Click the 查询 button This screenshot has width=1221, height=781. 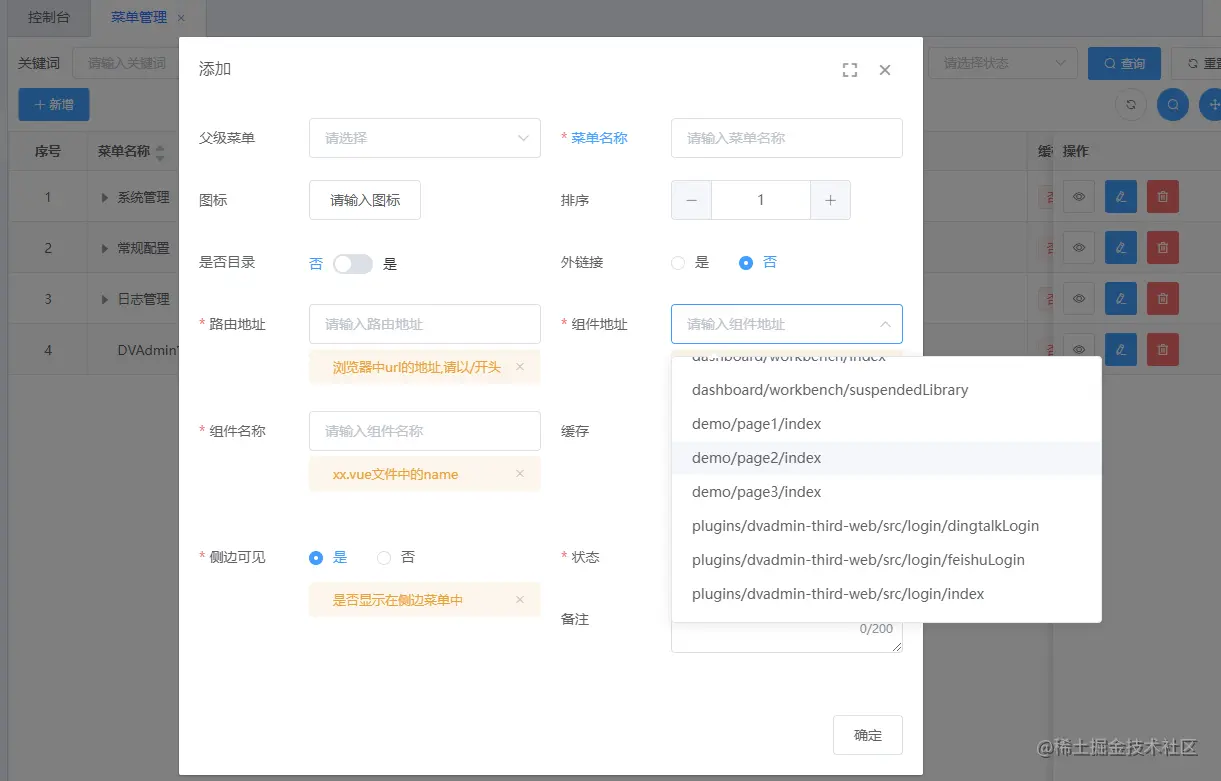pos(1124,63)
